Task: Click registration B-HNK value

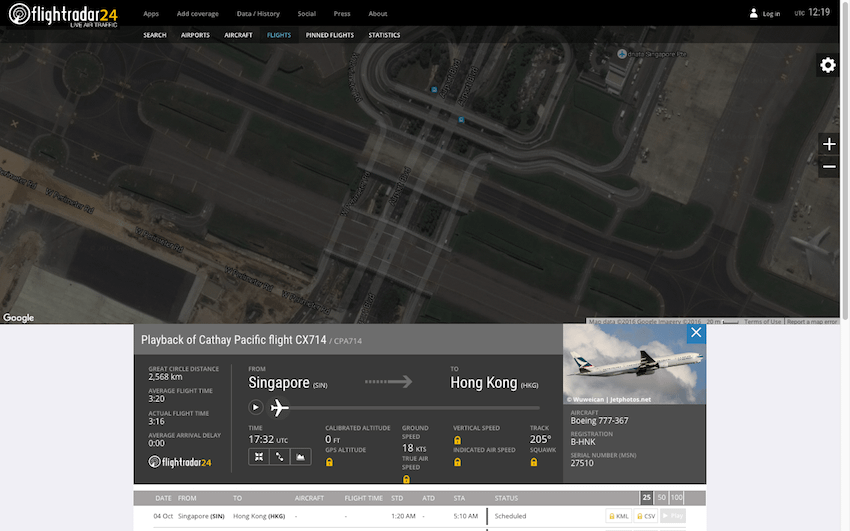Action: 583,442
